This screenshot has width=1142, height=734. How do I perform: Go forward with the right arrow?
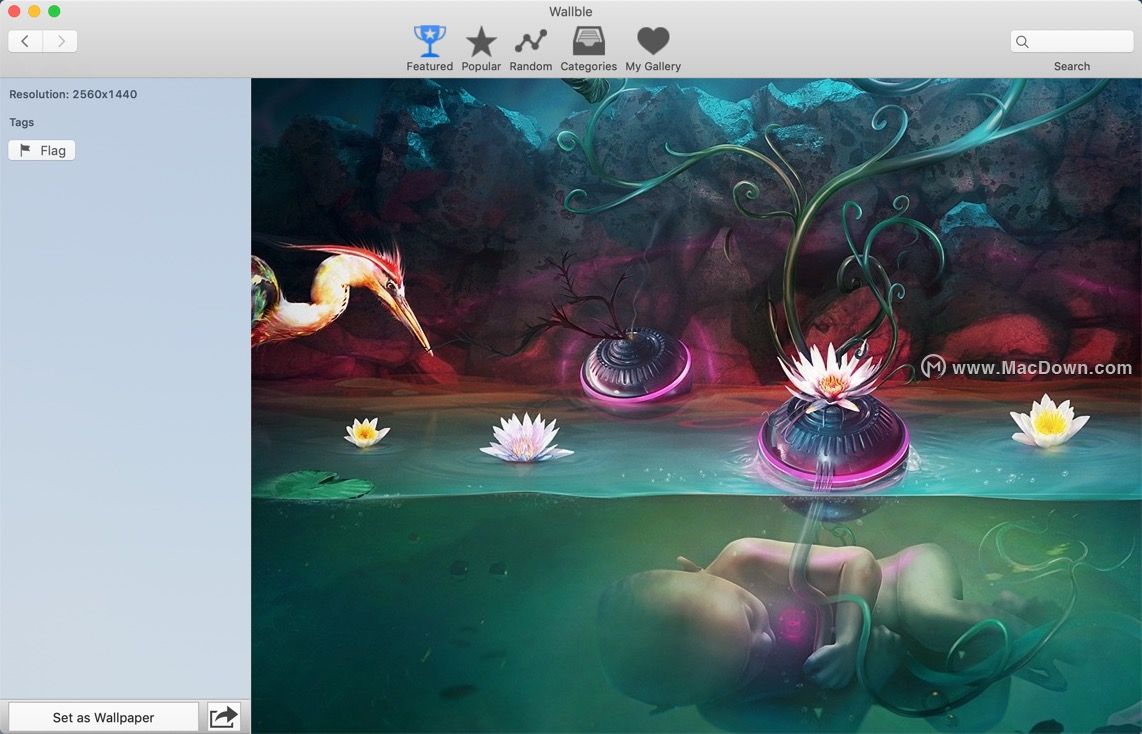(x=60, y=42)
